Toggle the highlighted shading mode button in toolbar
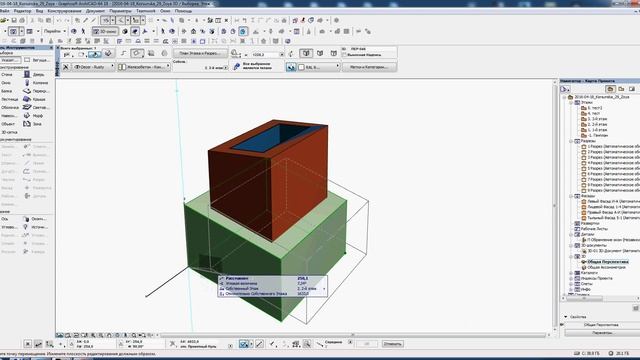This screenshot has width=640, height=360. tap(135, 31)
